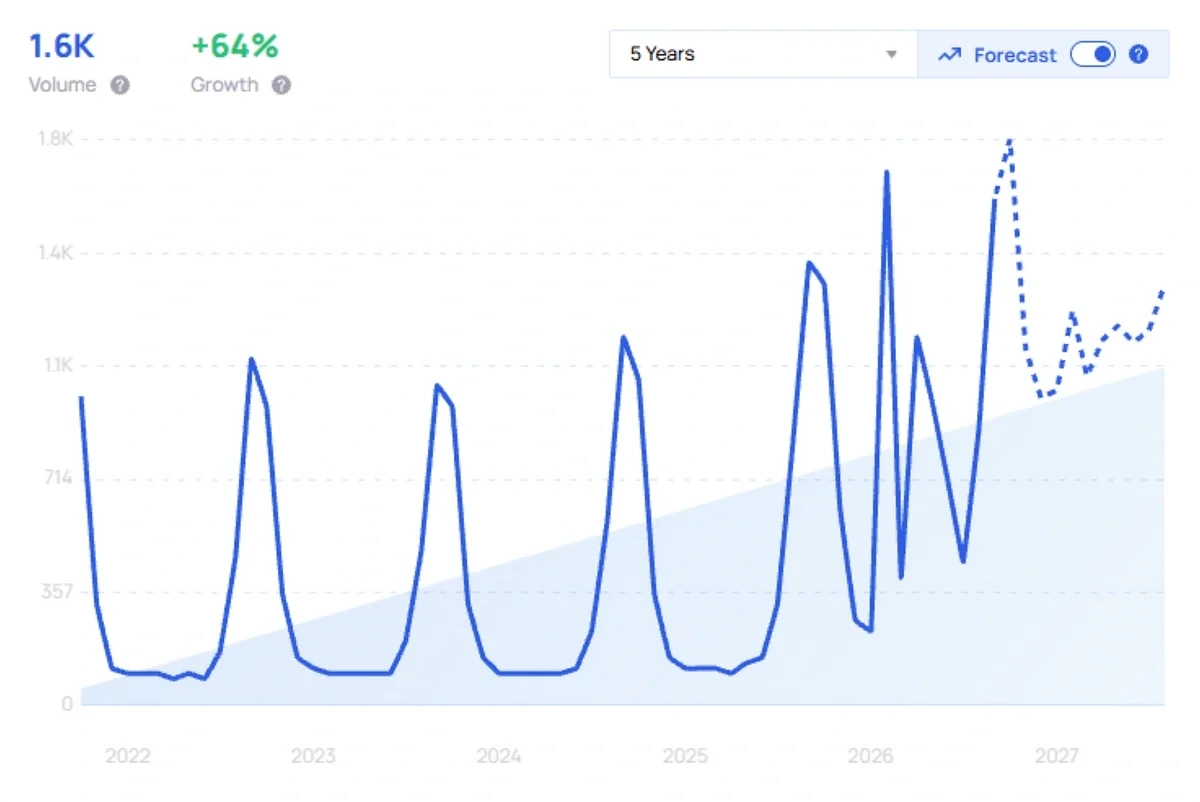
Task: Click the 357 y-axis label
Action: 57,591
